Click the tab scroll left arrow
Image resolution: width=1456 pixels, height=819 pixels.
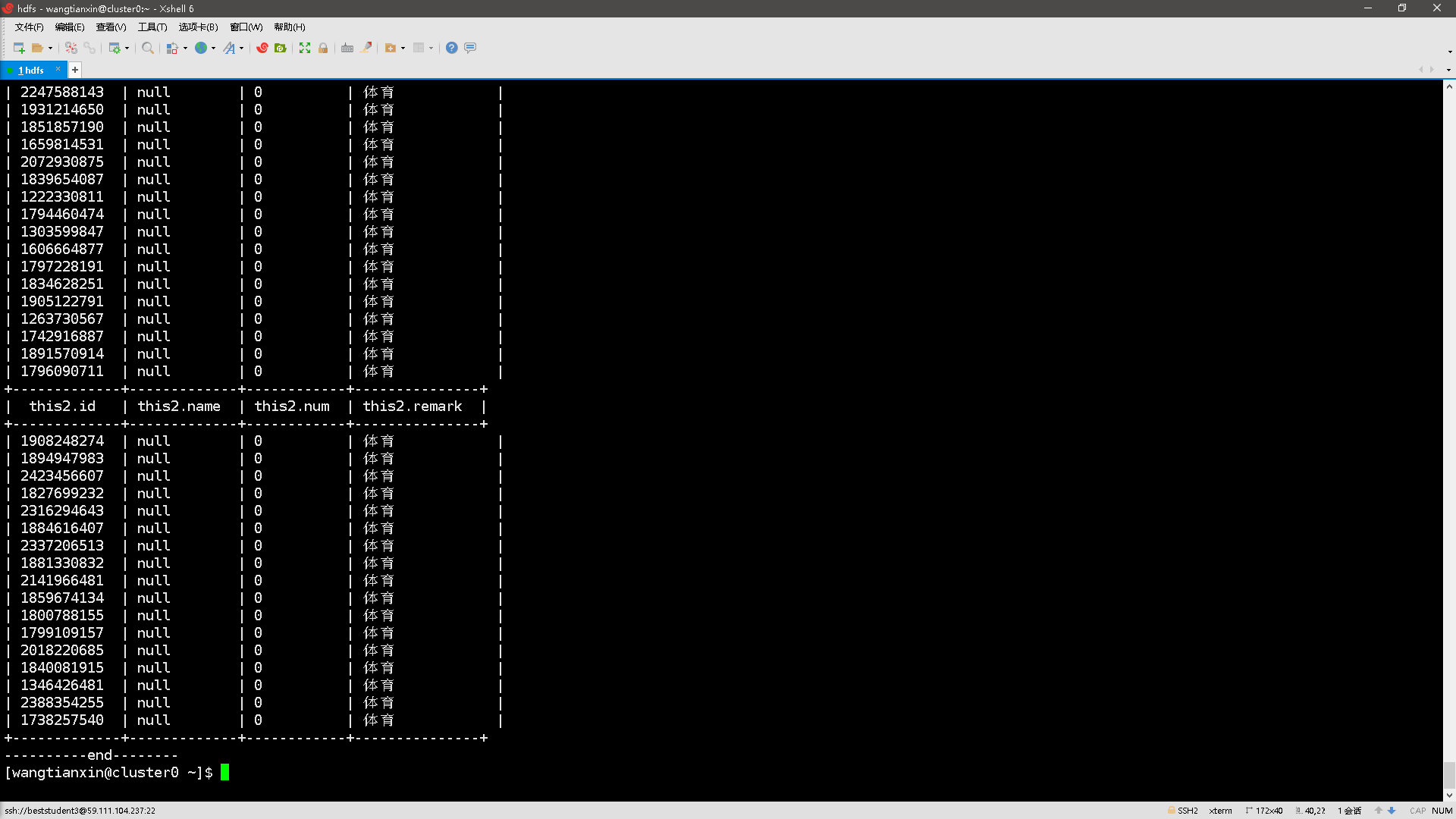point(1420,70)
